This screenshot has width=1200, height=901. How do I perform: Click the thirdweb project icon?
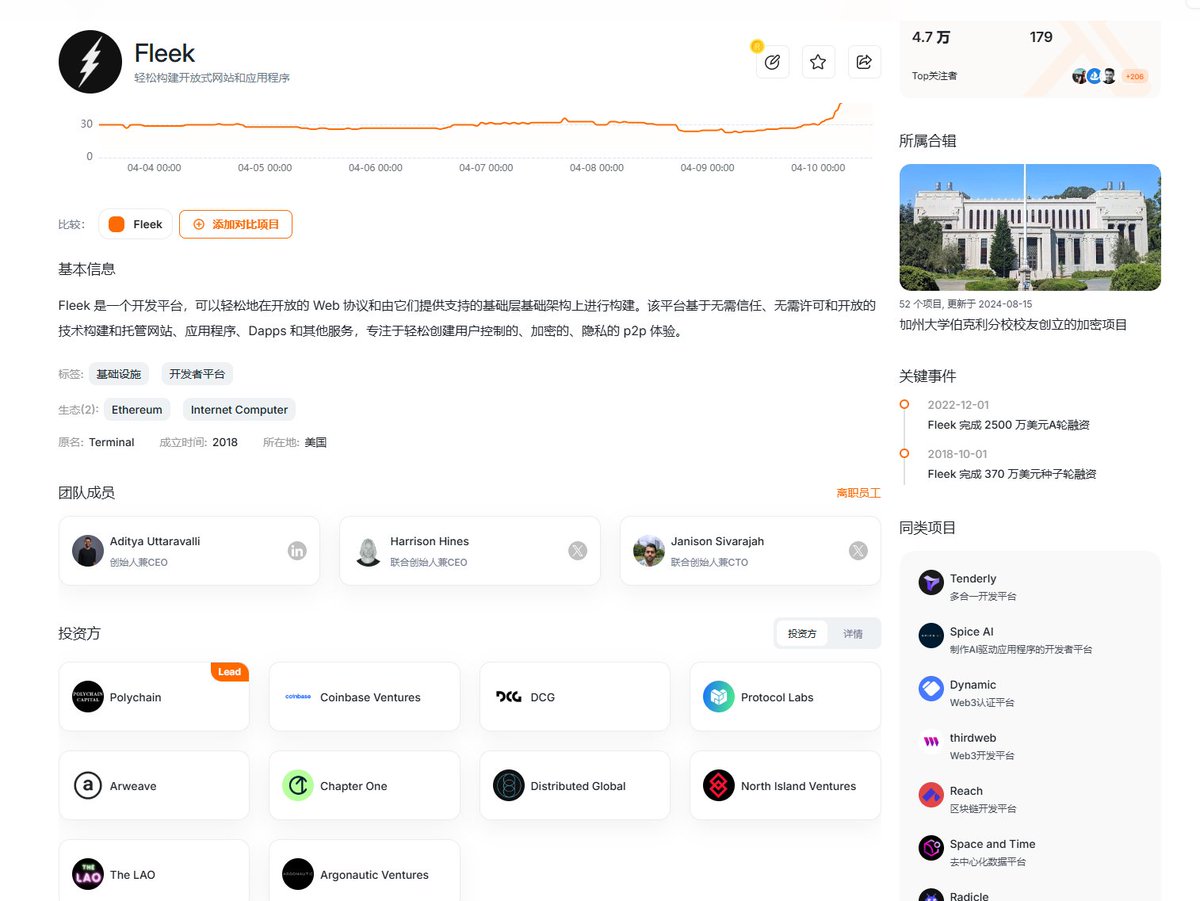931,742
